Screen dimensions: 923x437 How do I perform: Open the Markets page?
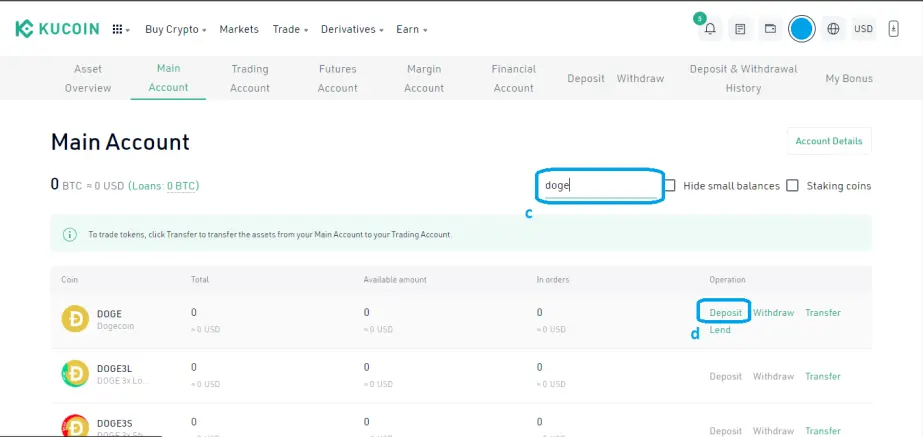[x=239, y=29]
